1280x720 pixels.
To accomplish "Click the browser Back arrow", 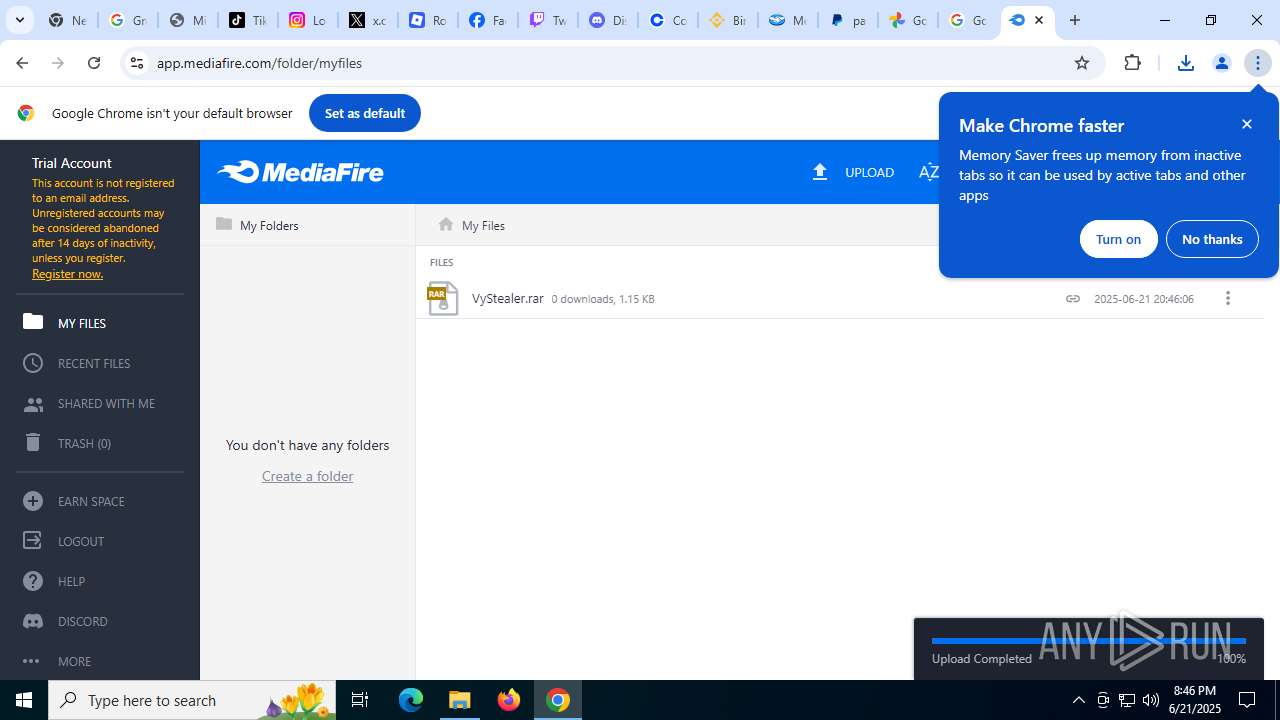I will click(x=22, y=63).
